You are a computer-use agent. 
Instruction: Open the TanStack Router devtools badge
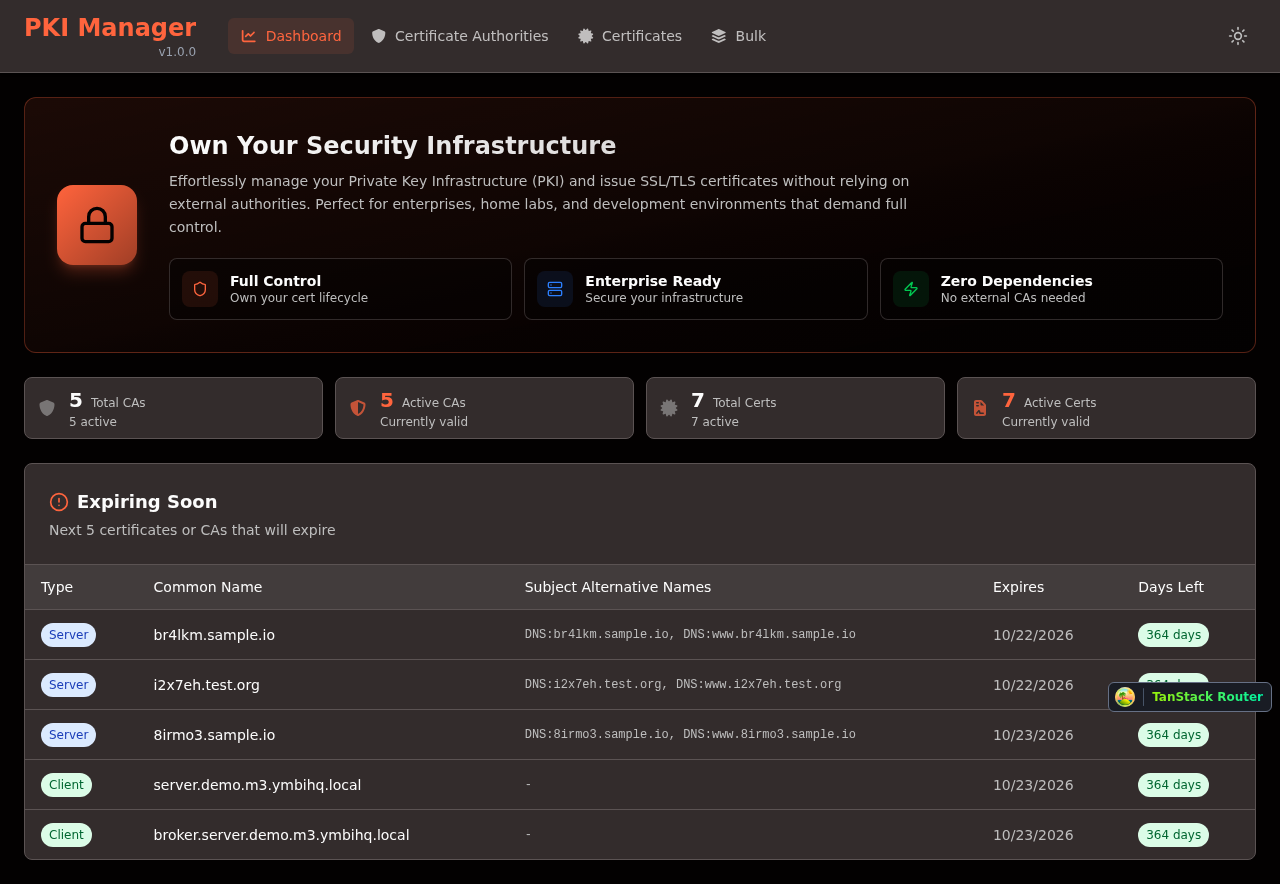pos(1190,697)
